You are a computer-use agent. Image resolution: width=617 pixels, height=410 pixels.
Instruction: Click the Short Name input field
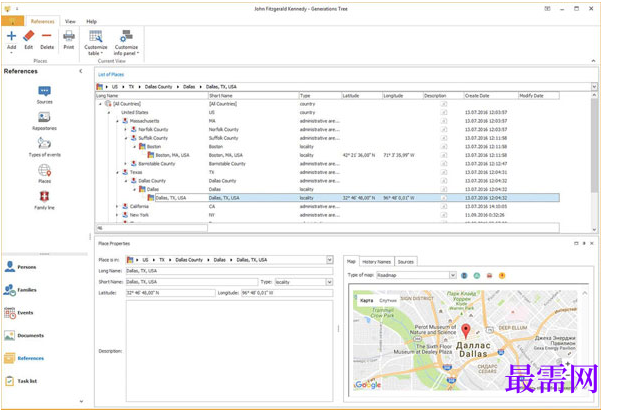pyautogui.click(x=192, y=282)
